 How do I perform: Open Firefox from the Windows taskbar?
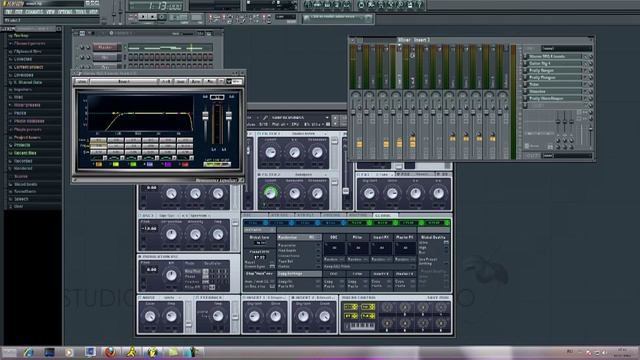(x=110, y=352)
